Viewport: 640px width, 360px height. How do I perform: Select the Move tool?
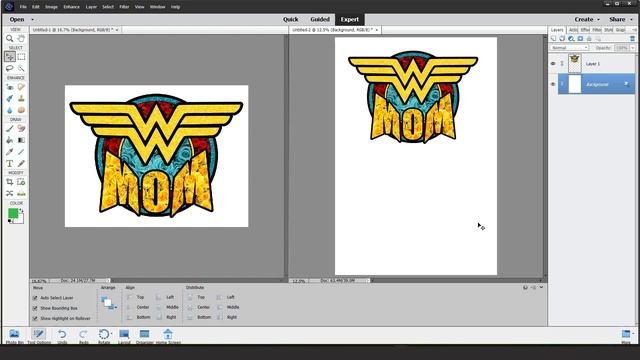(10, 57)
